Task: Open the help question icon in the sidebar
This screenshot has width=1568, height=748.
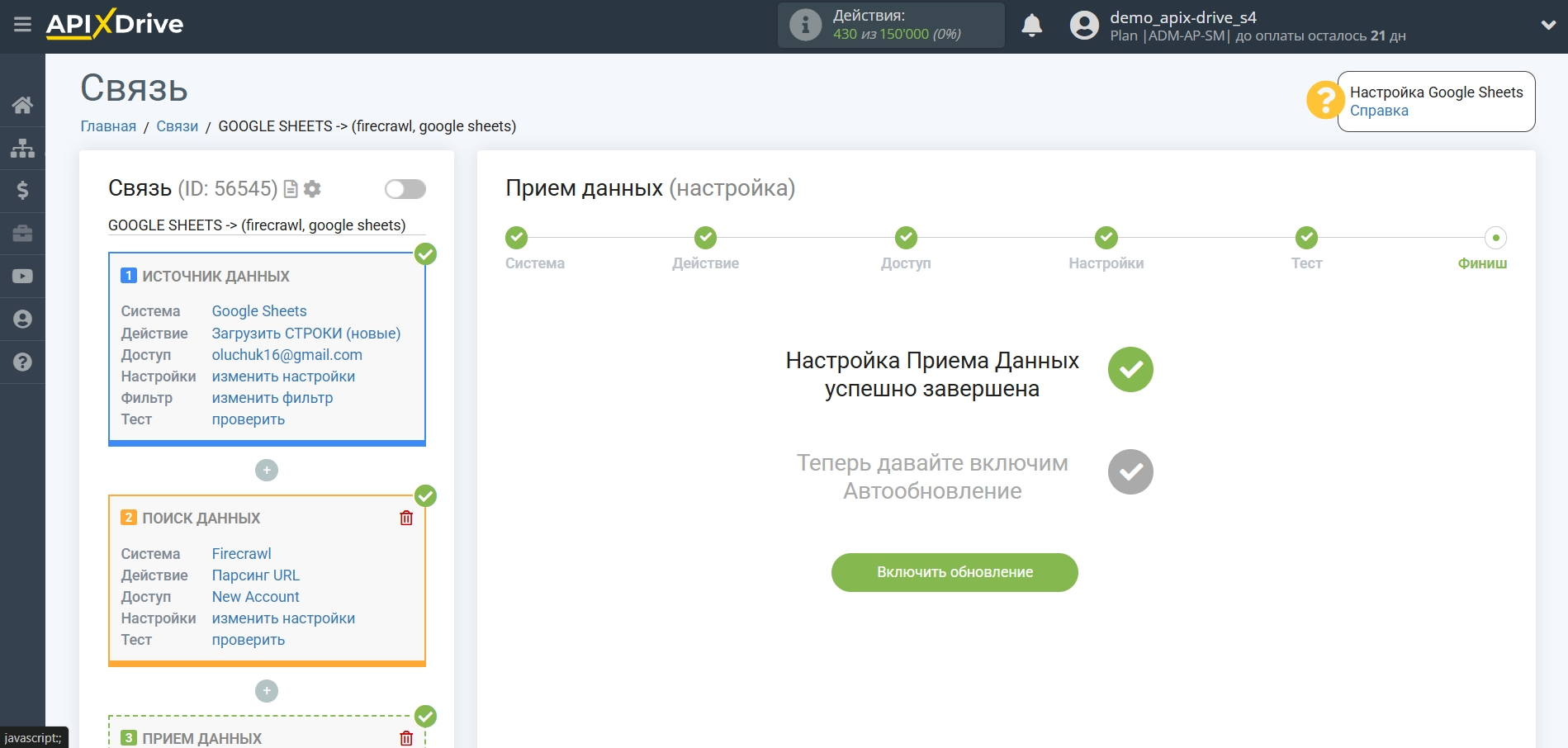Action: 22,362
